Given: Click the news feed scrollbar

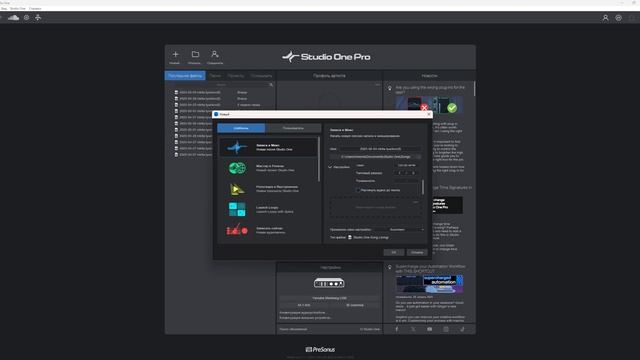Looking at the screenshot, I should click(x=474, y=89).
